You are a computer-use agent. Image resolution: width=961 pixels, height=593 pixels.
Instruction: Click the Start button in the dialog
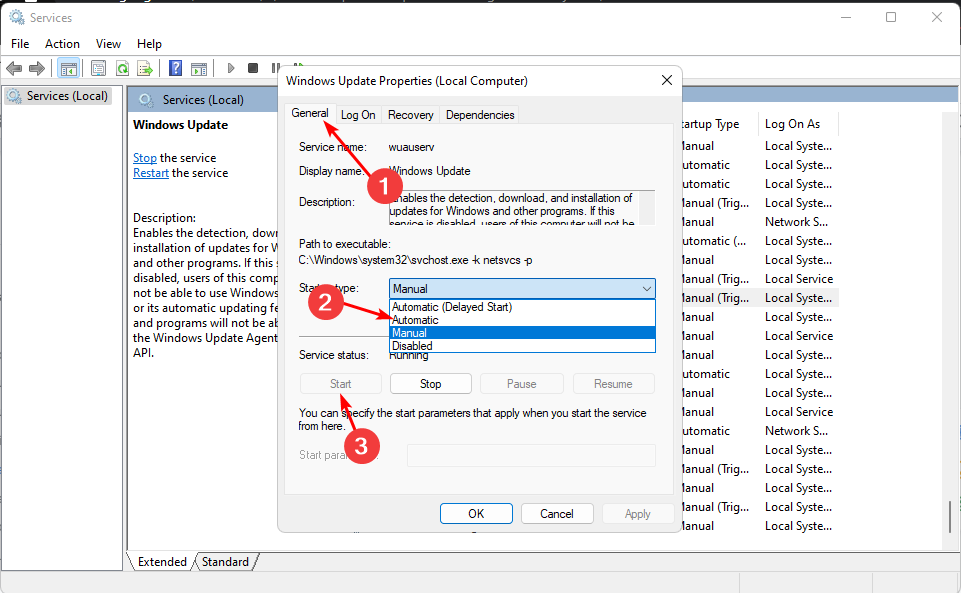pos(340,383)
